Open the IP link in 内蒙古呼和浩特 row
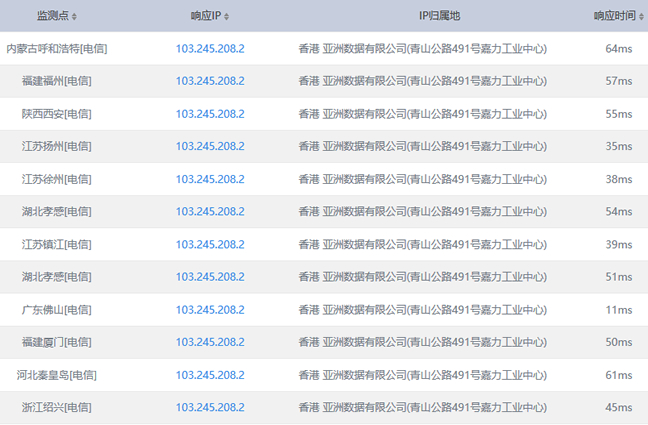The height and width of the screenshot is (425, 648). pos(210,48)
